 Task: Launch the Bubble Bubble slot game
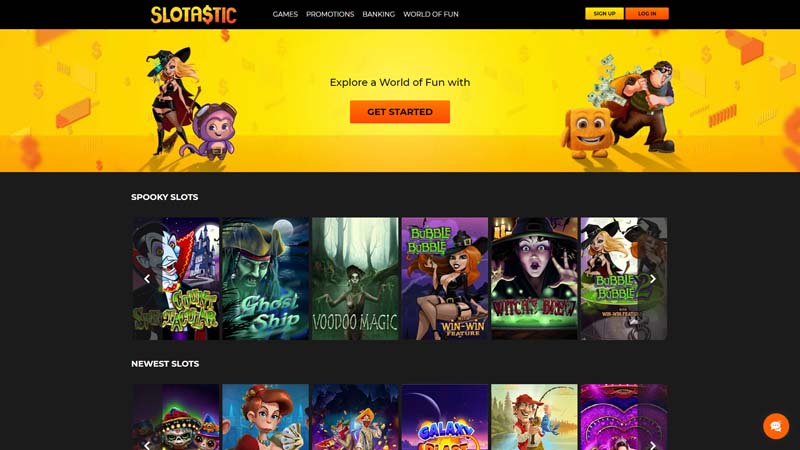pyautogui.click(x=445, y=279)
